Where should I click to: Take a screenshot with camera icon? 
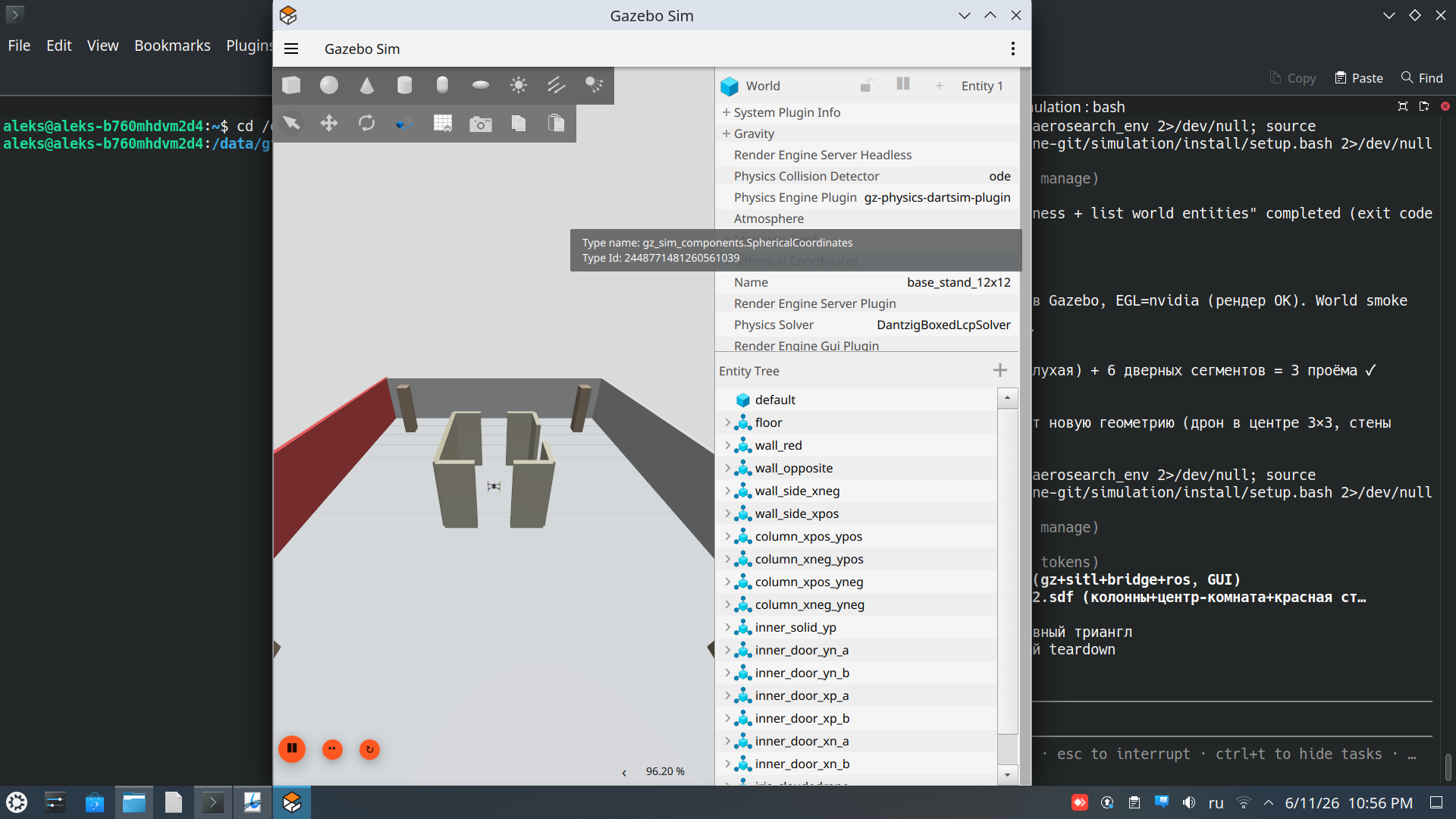(481, 123)
